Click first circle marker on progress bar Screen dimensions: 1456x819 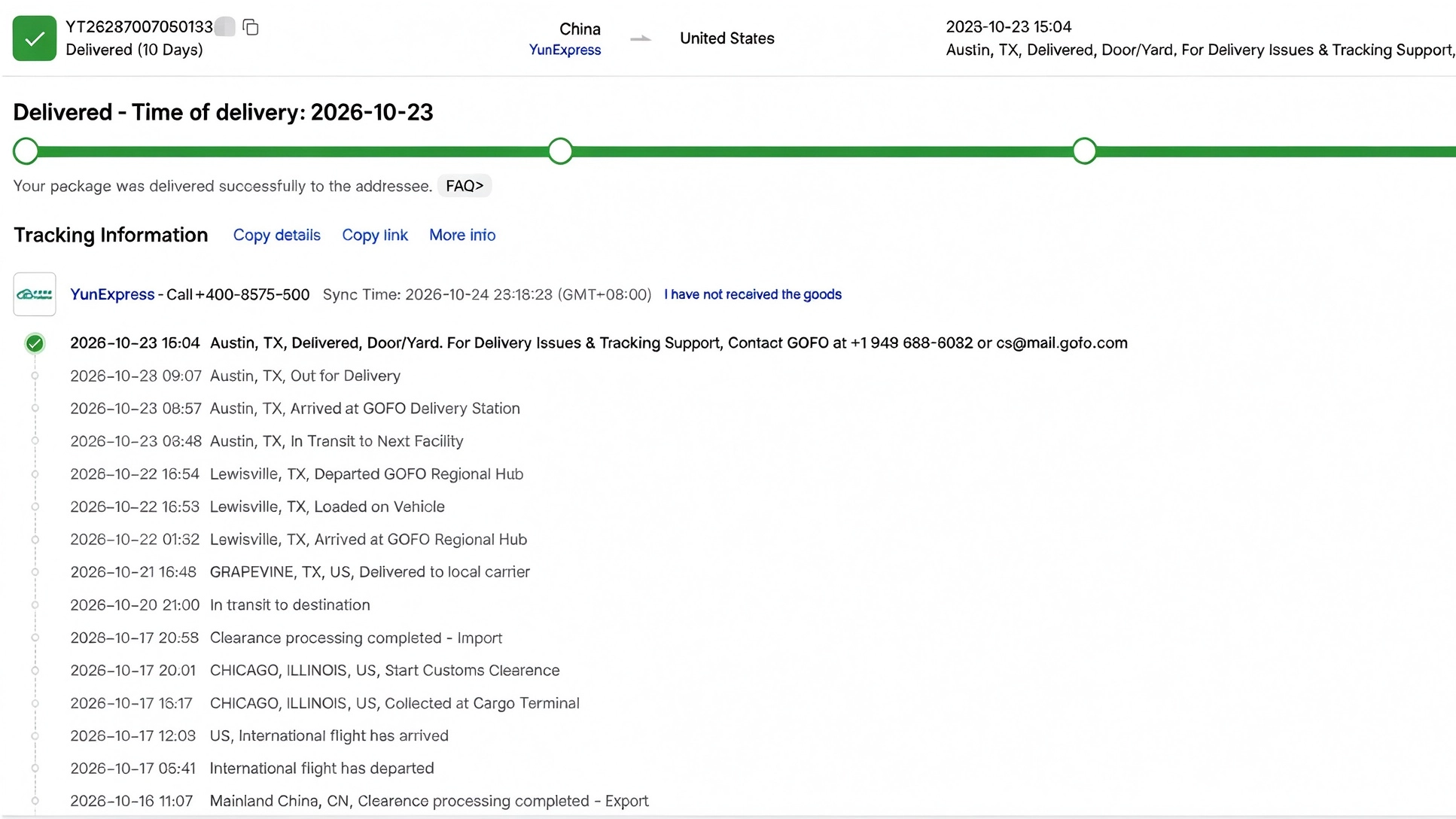26,151
